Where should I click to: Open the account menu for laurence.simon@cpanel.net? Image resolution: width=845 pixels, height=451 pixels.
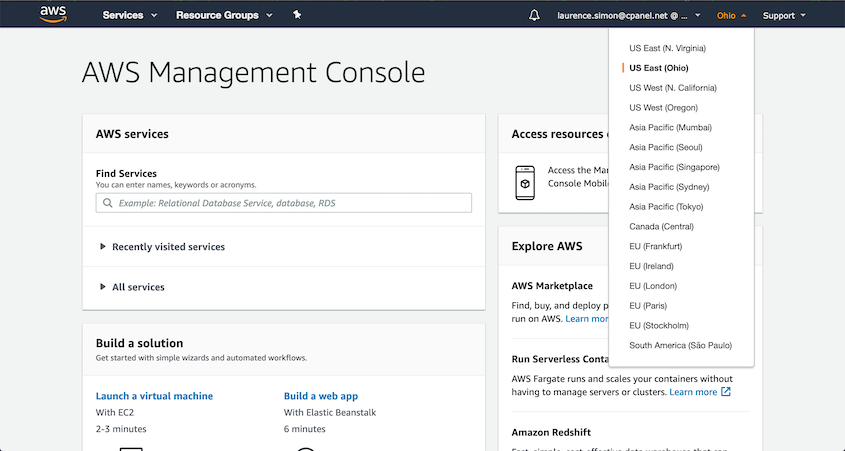pyautogui.click(x=629, y=16)
